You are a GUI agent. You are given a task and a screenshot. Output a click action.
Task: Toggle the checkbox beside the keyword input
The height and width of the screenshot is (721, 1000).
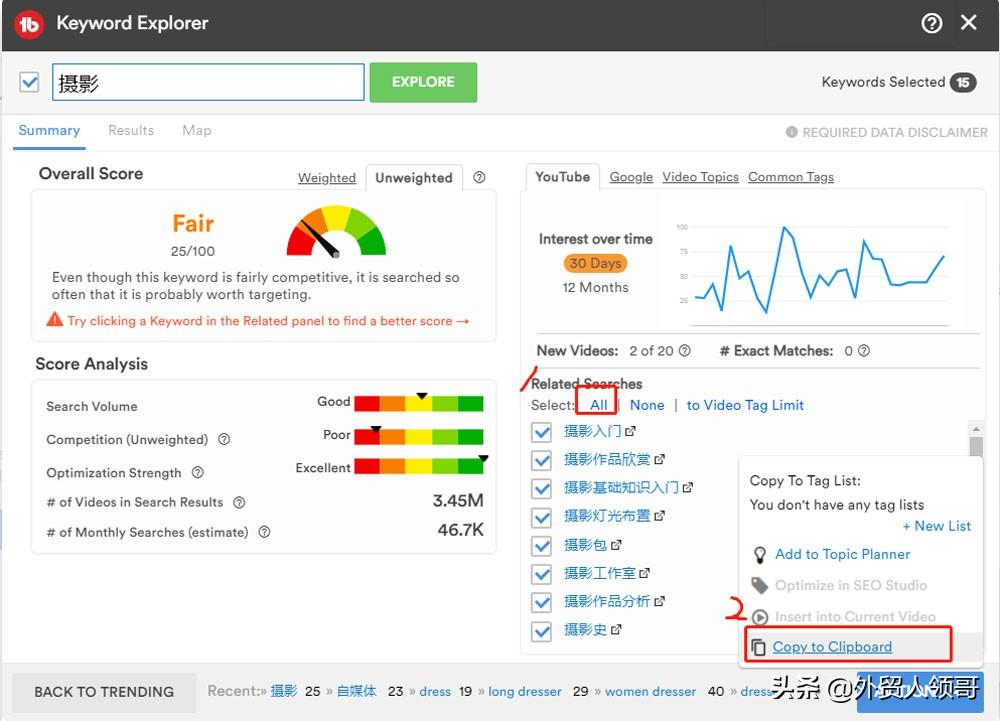coord(29,82)
